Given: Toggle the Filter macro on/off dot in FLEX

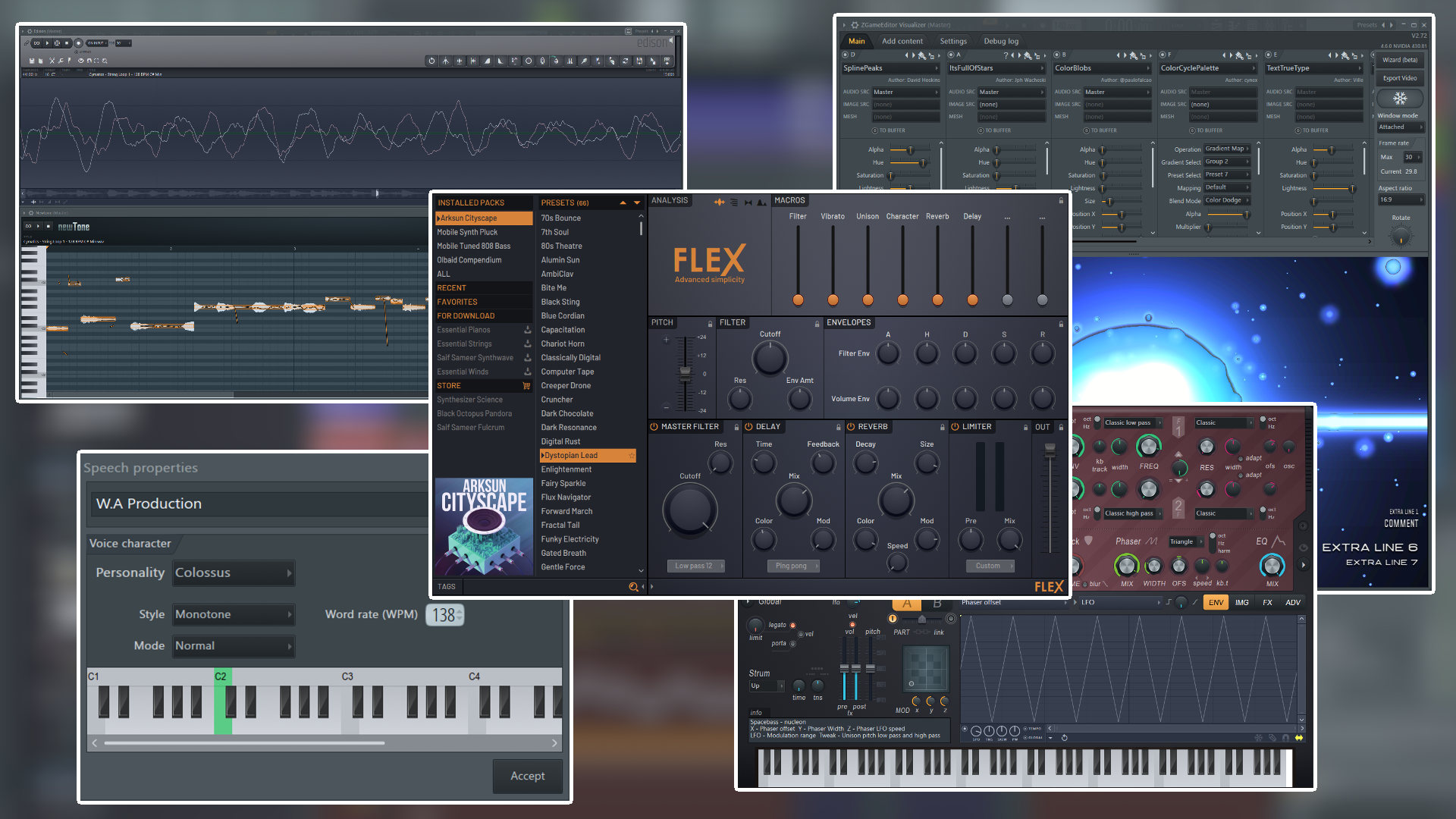Looking at the screenshot, I should 797,300.
